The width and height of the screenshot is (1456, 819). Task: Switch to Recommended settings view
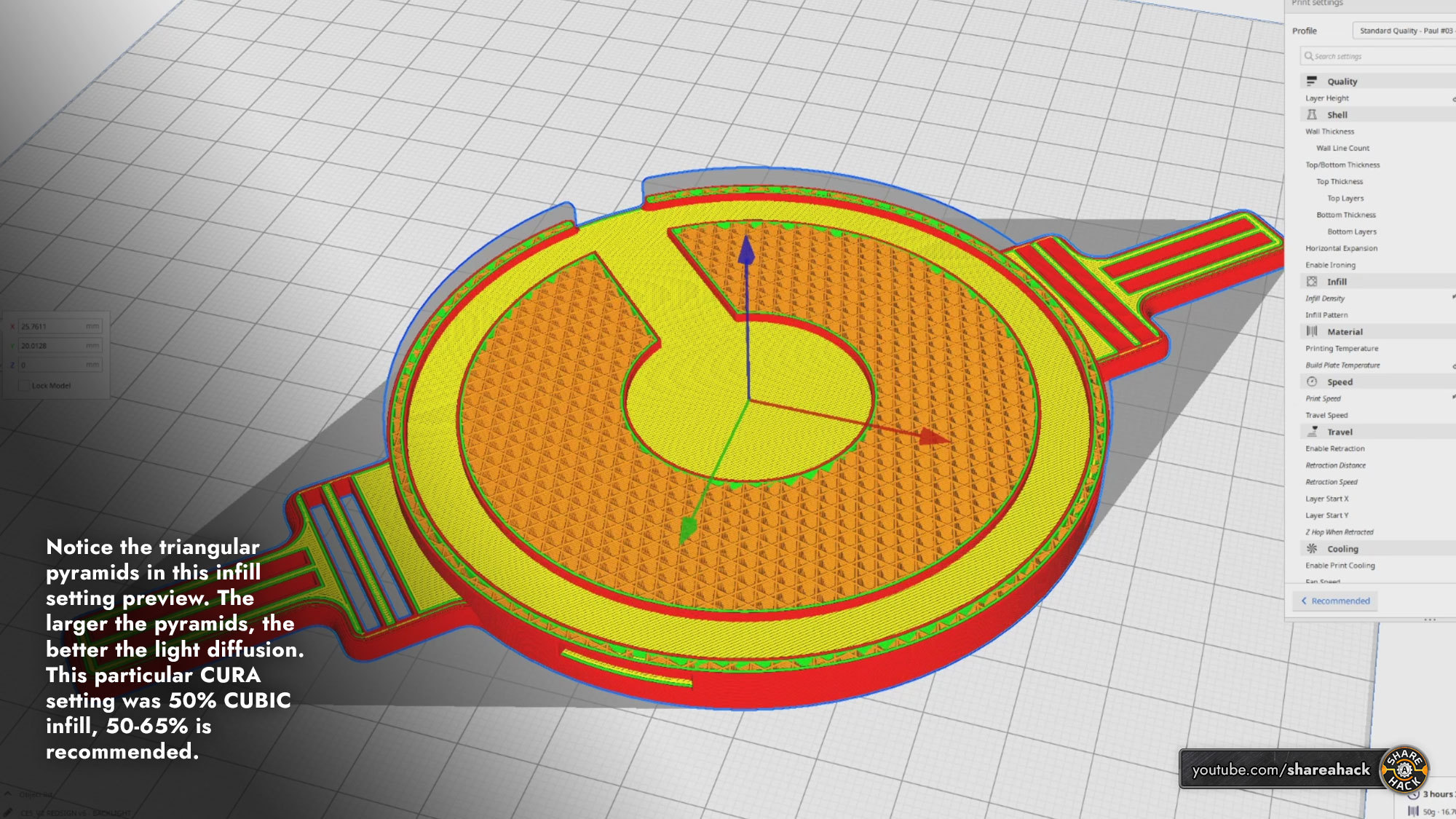[x=1337, y=601]
